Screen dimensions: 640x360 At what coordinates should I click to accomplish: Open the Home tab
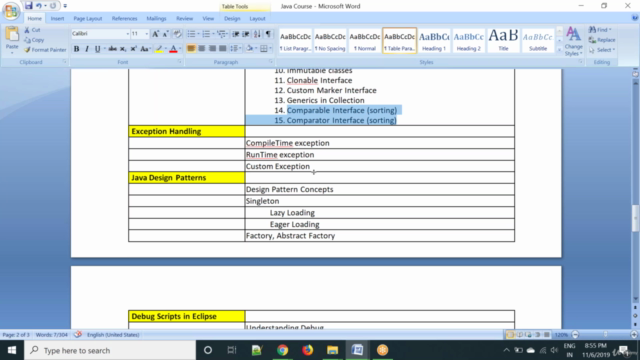point(34,18)
